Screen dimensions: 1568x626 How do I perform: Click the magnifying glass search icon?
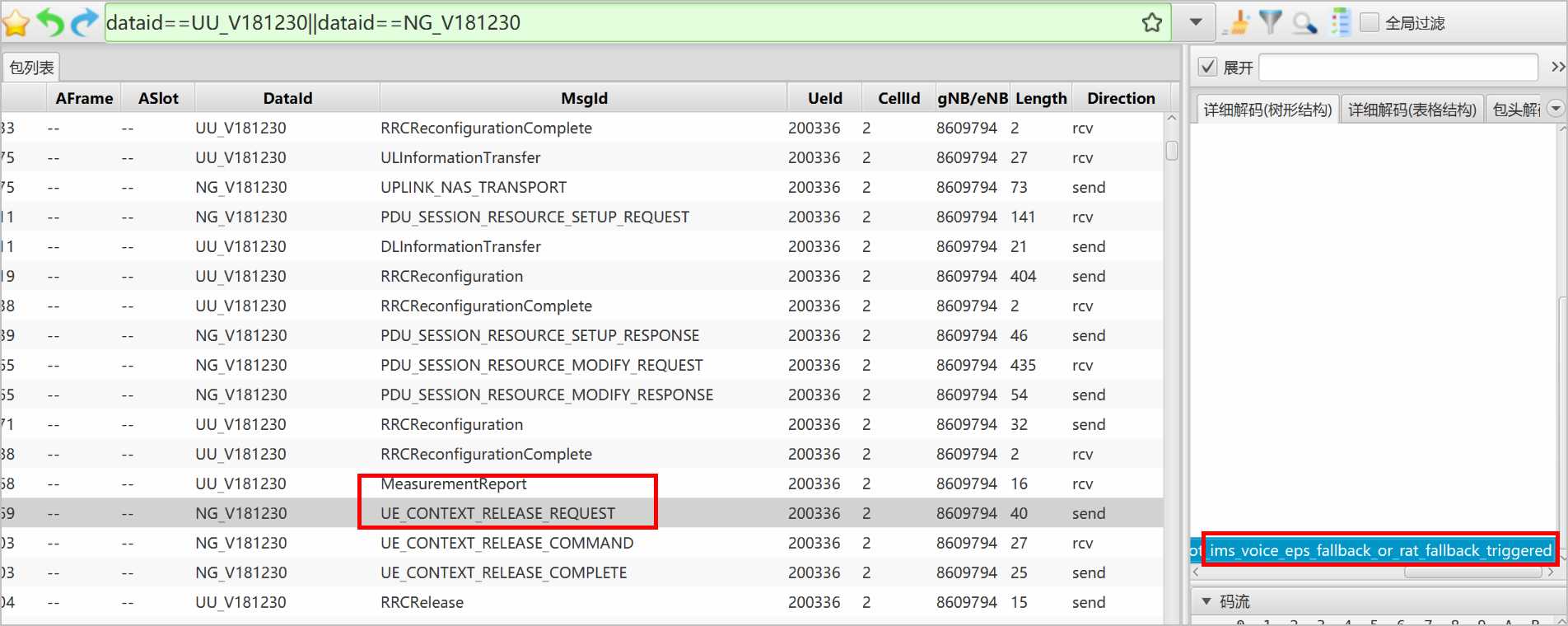coord(1304,23)
